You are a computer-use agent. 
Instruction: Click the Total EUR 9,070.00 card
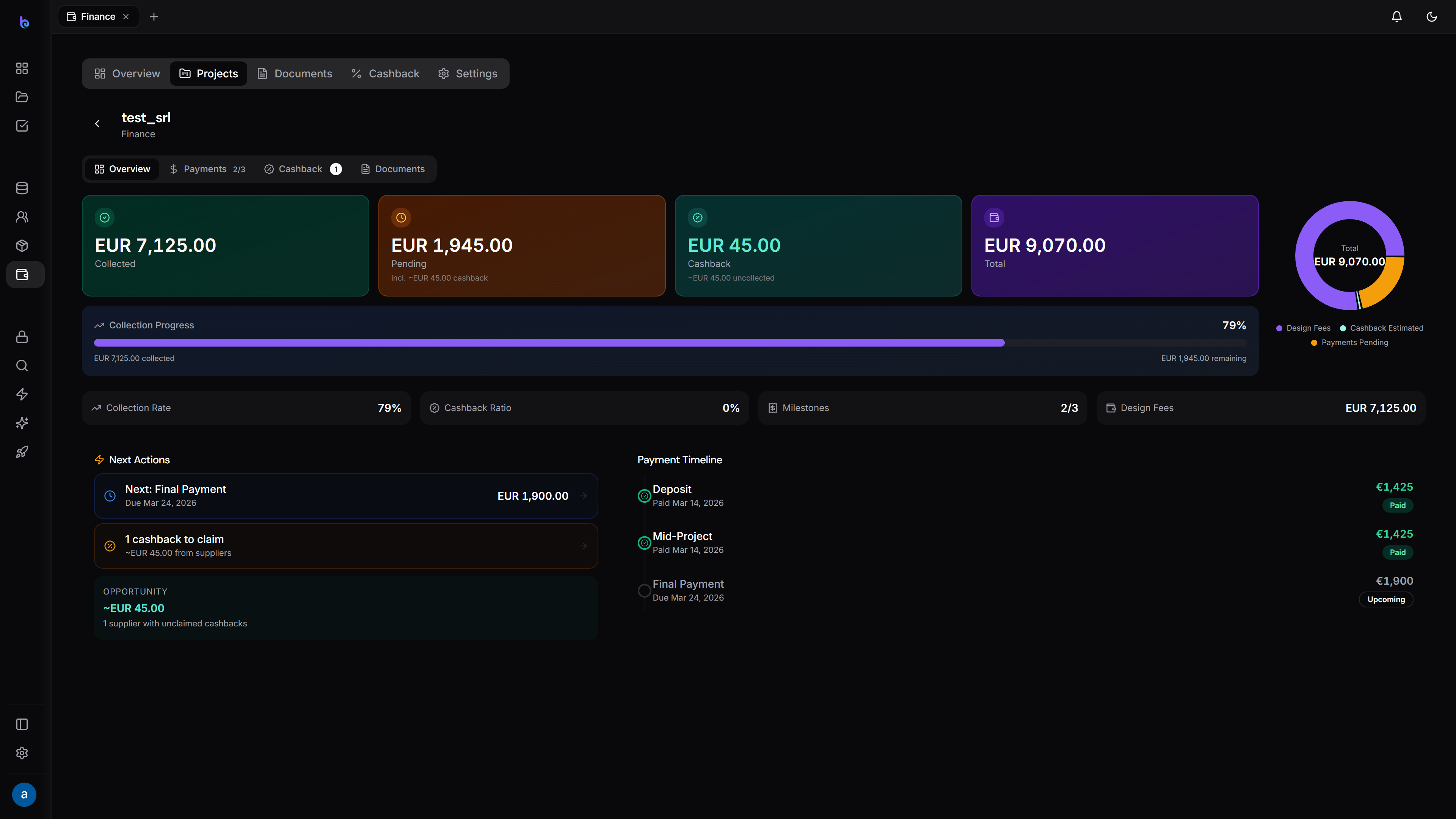click(x=1115, y=246)
